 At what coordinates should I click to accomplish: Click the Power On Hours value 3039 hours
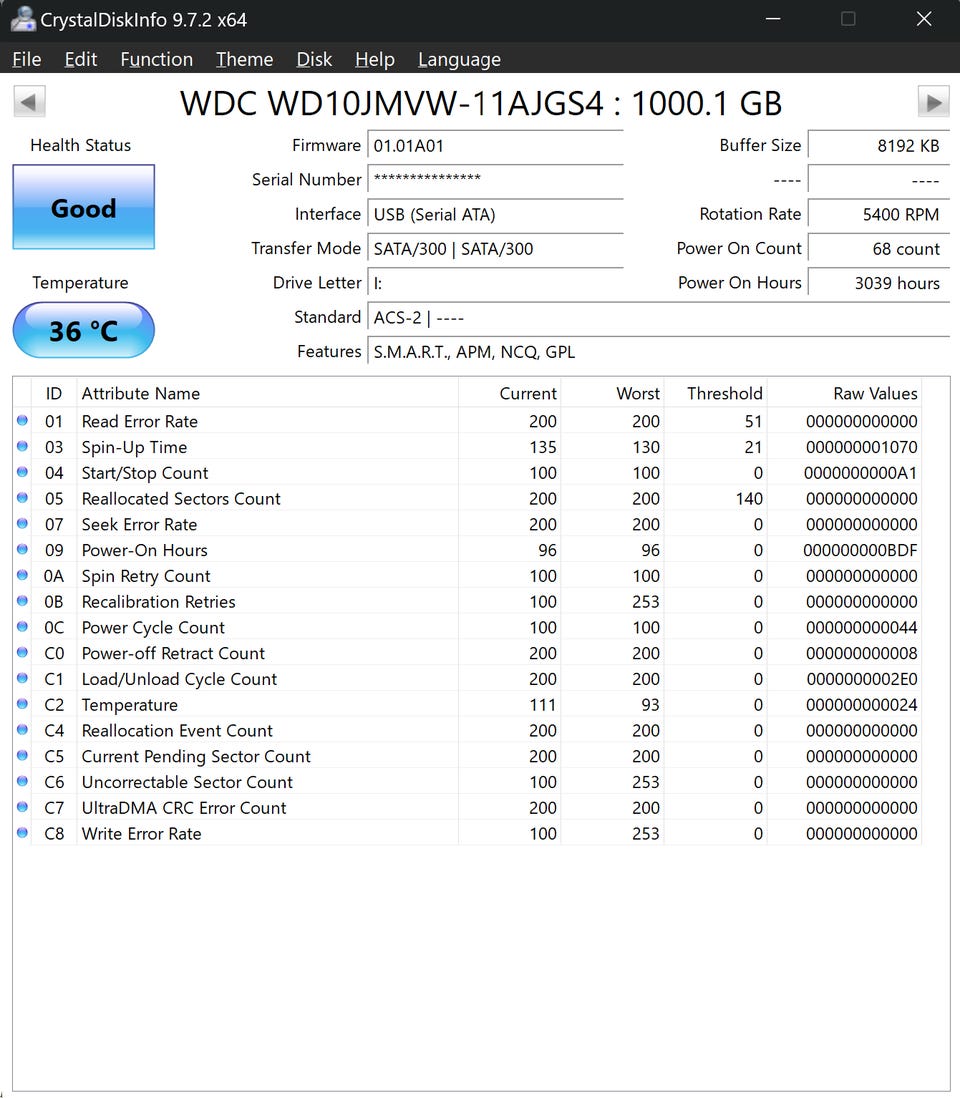(879, 283)
